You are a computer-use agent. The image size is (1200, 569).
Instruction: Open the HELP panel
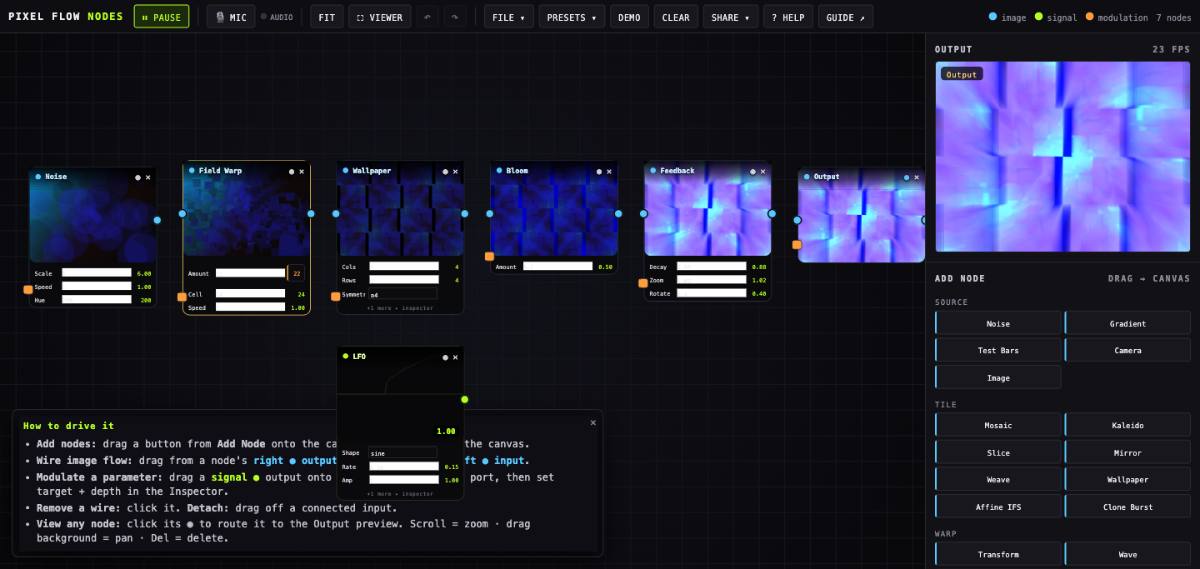coord(788,17)
